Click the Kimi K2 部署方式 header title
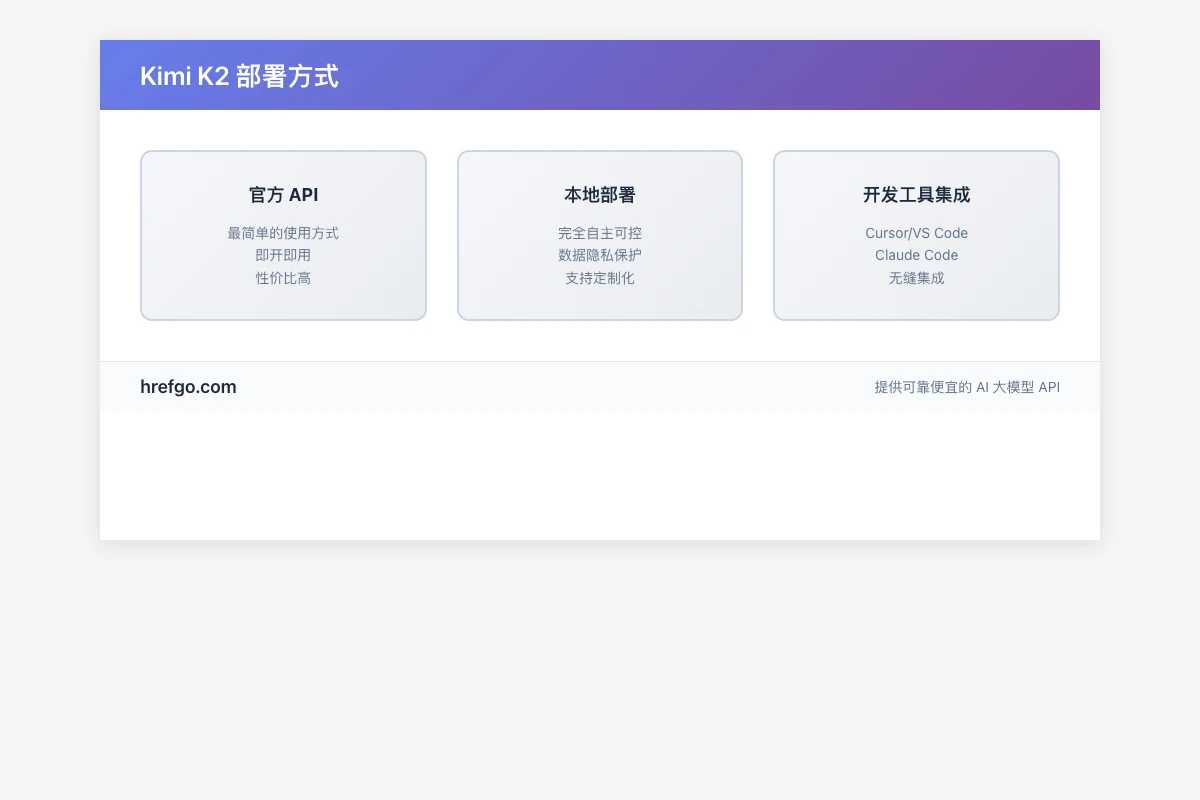 coord(240,75)
